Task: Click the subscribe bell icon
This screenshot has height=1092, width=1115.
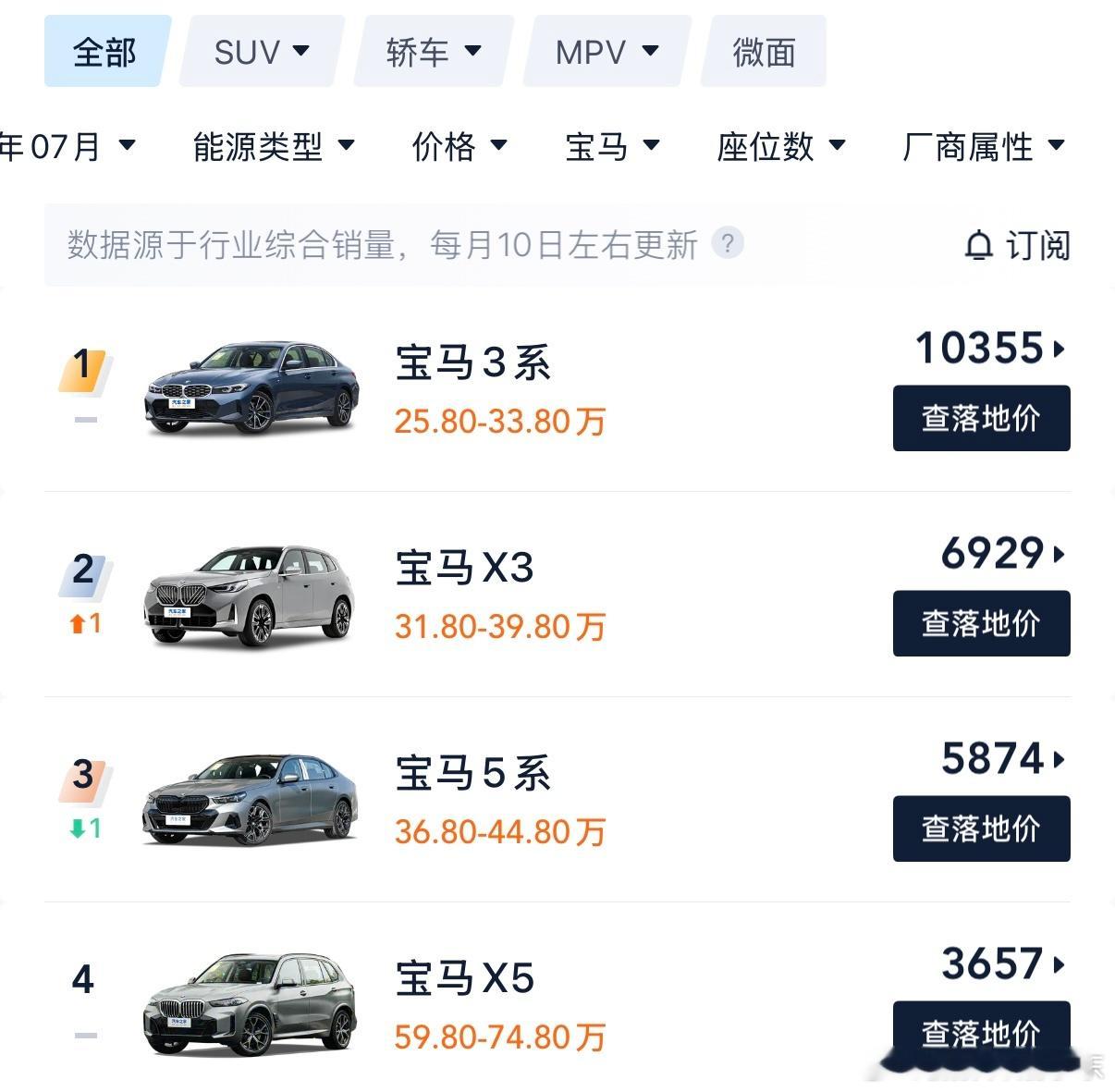Action: pyautogui.click(x=978, y=246)
